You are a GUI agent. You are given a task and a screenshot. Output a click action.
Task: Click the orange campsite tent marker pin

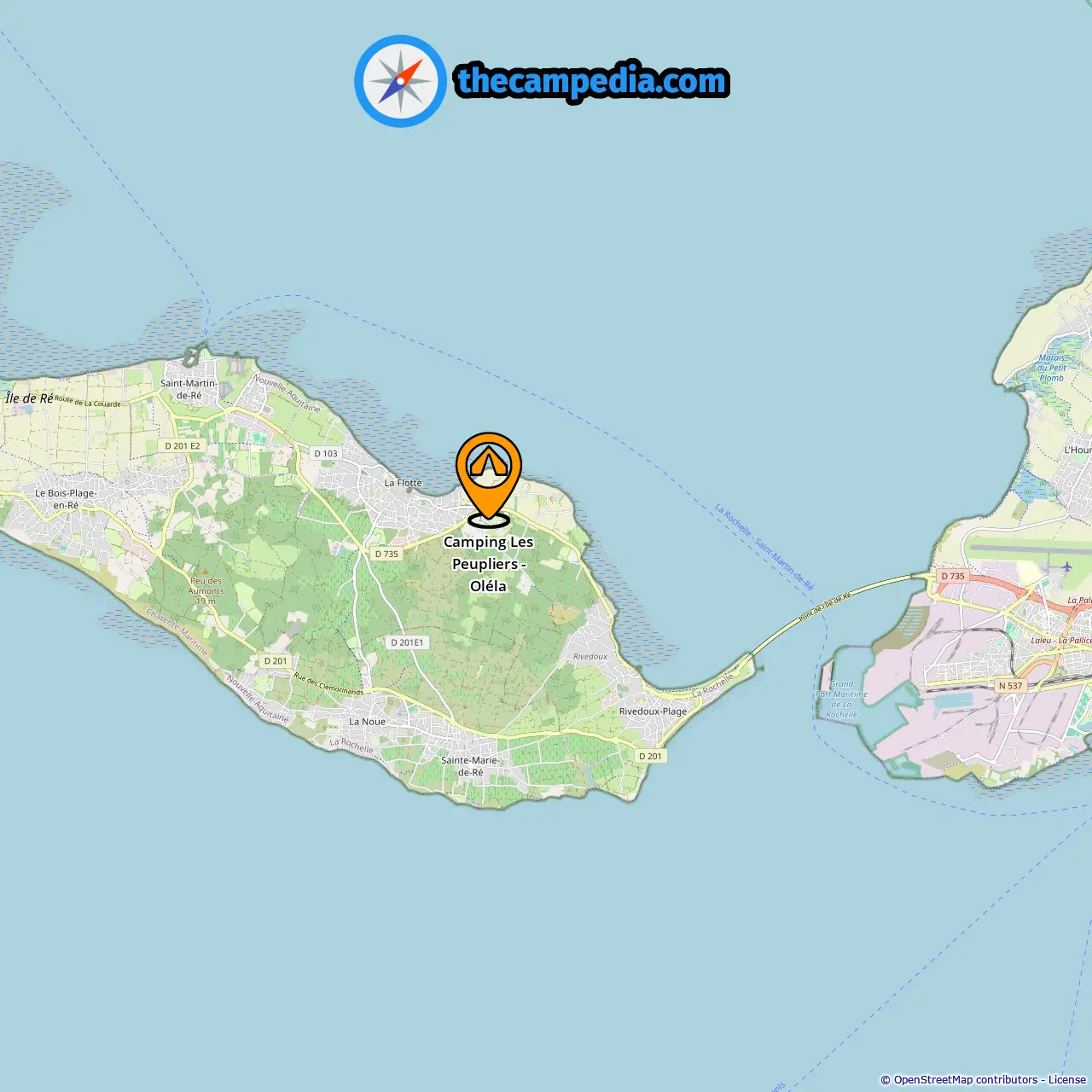pyautogui.click(x=488, y=479)
